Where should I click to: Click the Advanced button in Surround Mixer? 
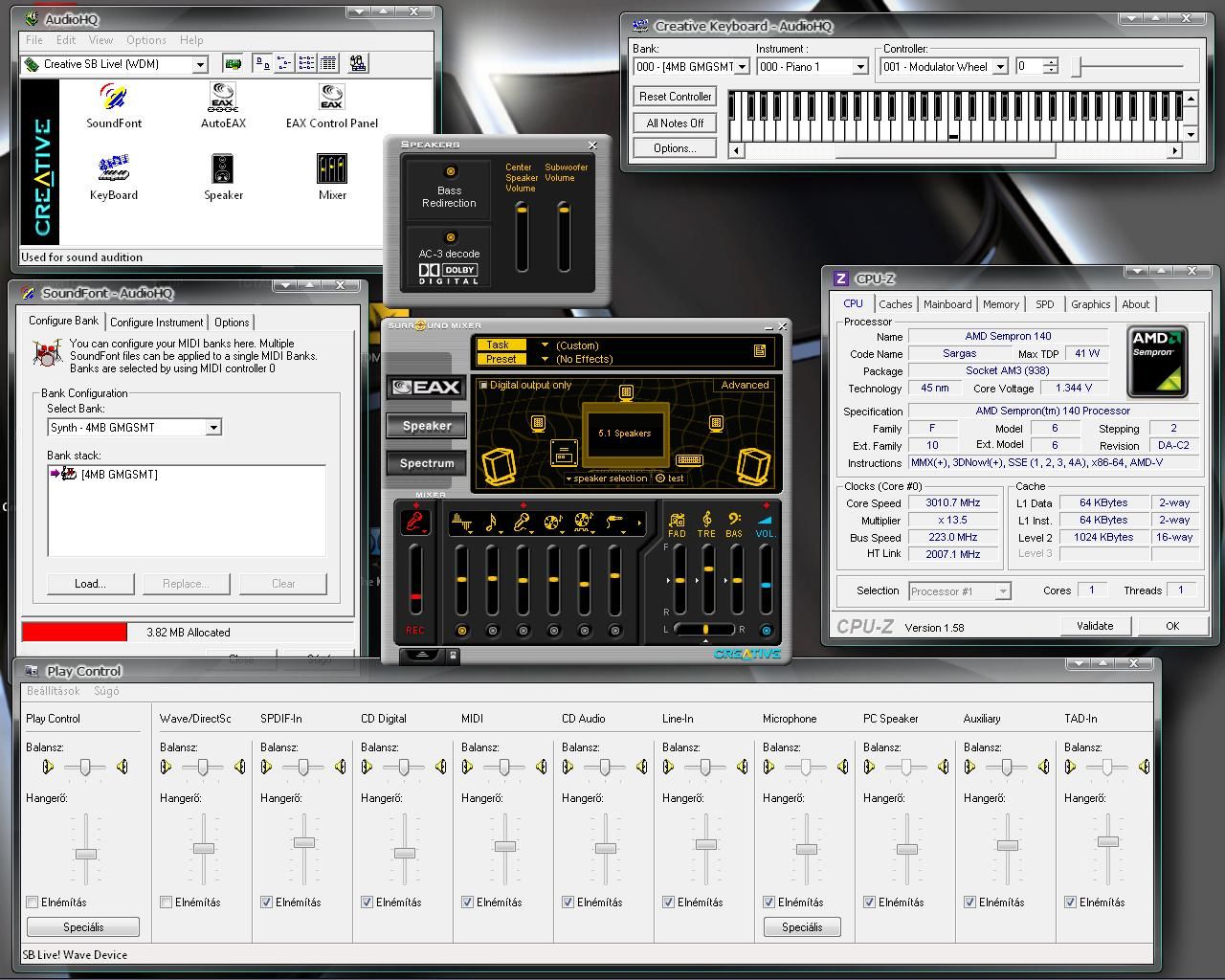click(x=745, y=385)
